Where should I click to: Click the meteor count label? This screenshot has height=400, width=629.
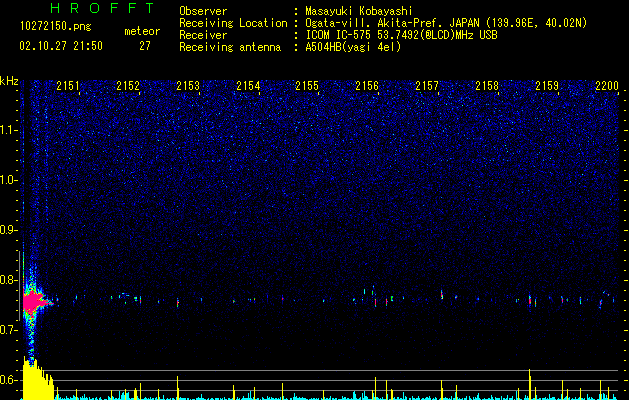click(142, 31)
